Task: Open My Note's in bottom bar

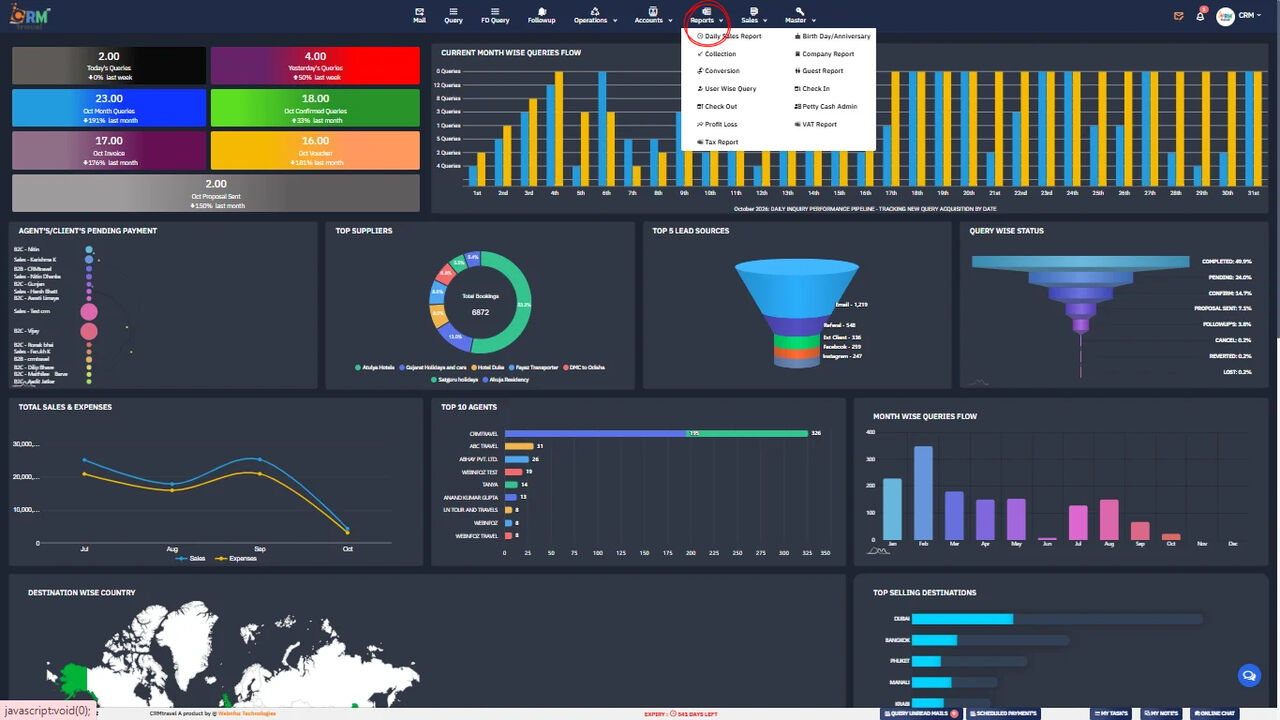Action: [1159, 713]
